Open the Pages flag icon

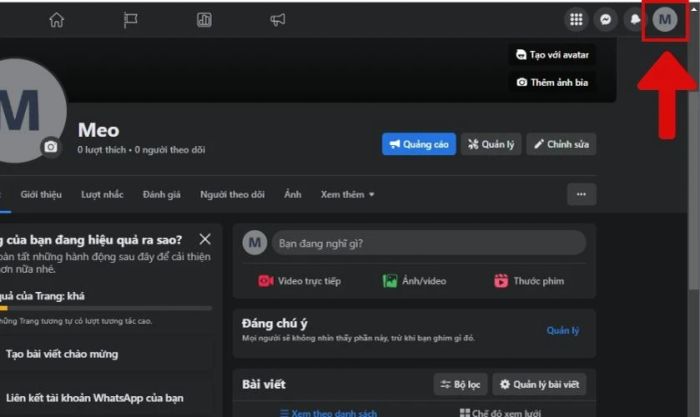click(x=130, y=20)
